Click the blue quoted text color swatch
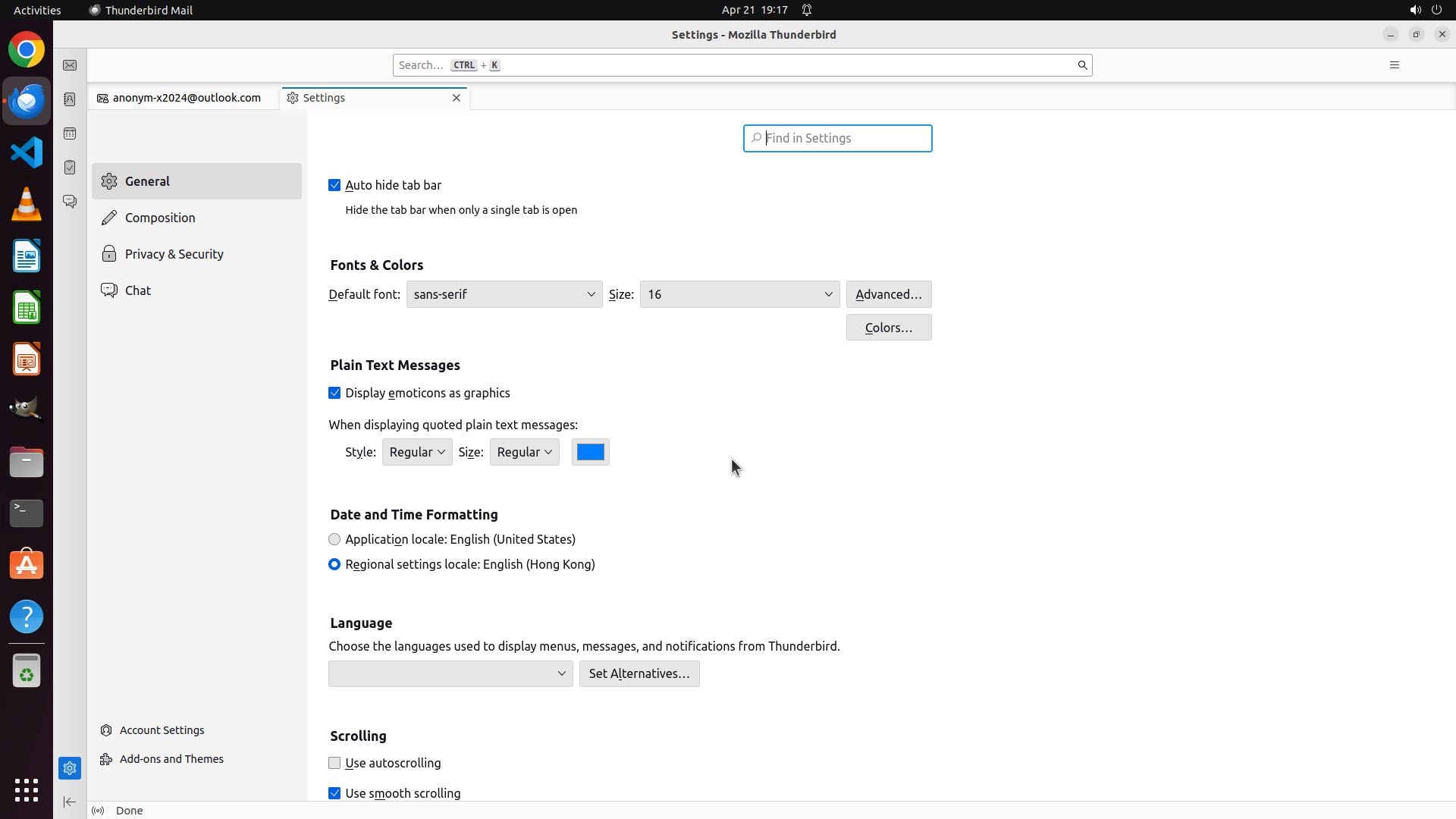Viewport: 1456px width, 819px height. pyautogui.click(x=590, y=452)
